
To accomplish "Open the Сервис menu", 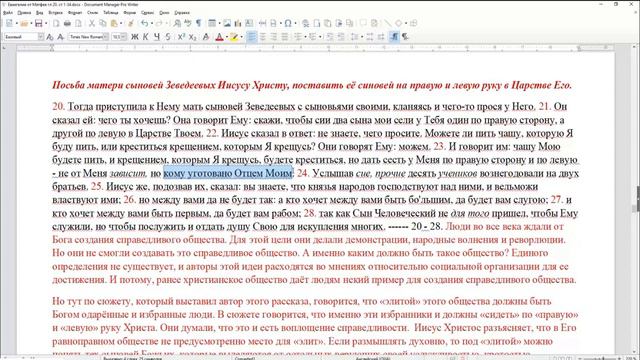I will click(147, 13).
